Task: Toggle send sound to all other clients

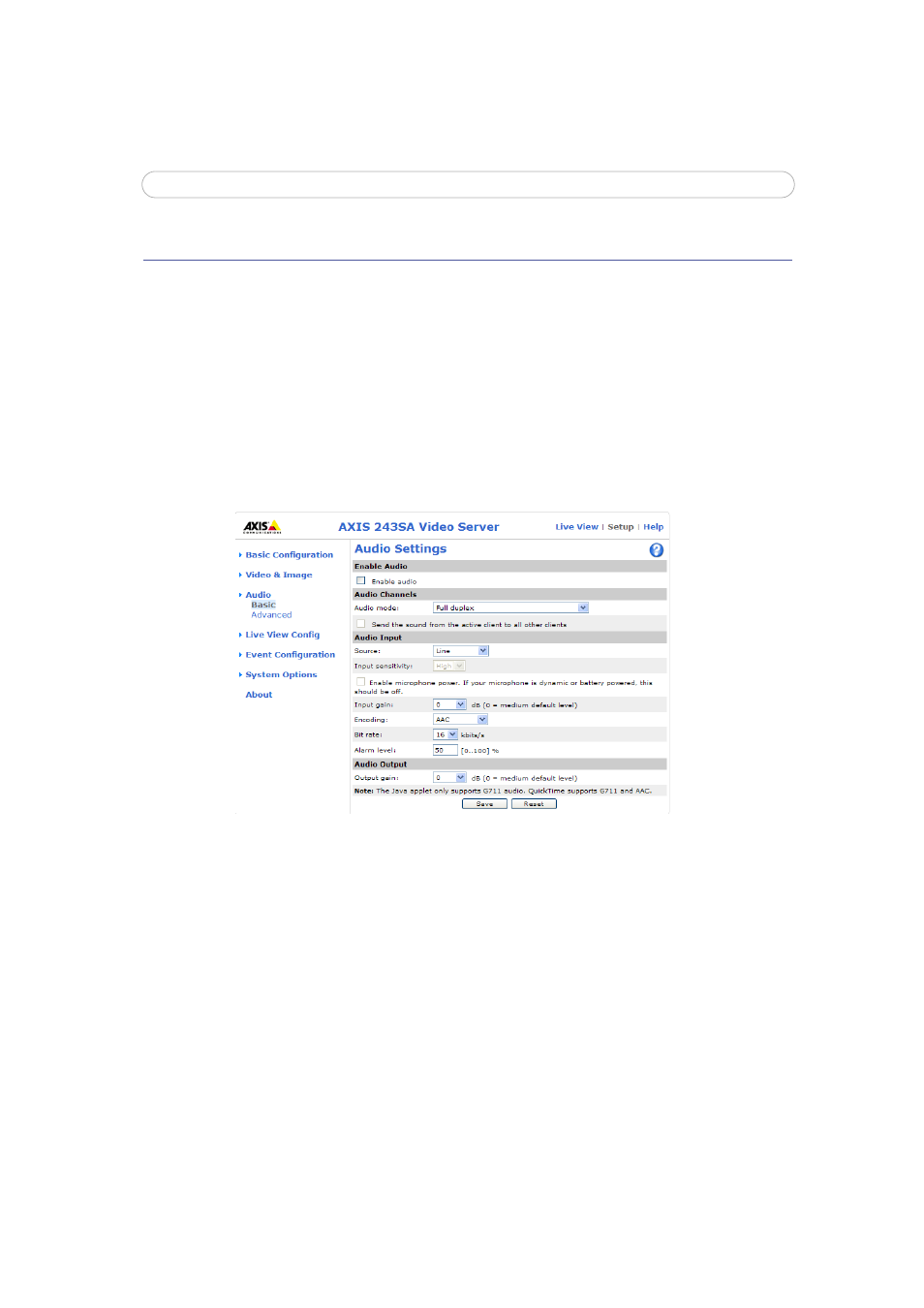Action: (361, 624)
